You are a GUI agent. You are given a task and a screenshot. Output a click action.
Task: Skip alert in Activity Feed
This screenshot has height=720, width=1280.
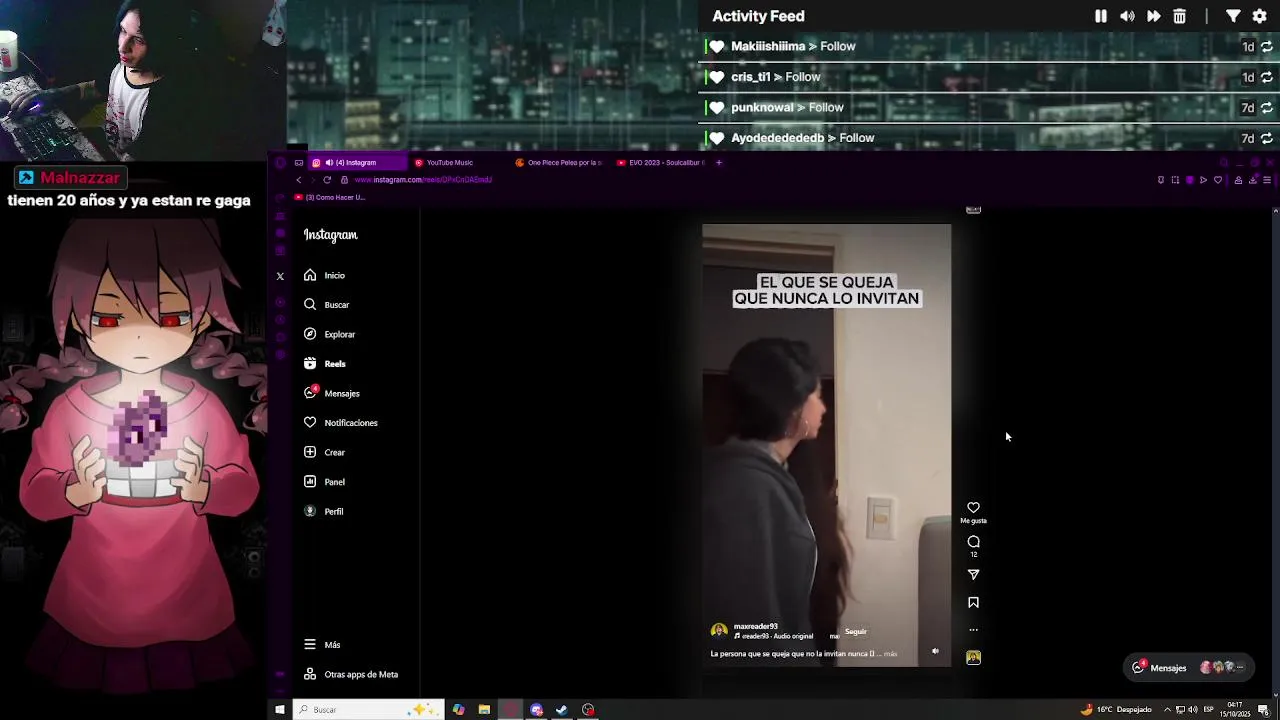pos(1153,16)
